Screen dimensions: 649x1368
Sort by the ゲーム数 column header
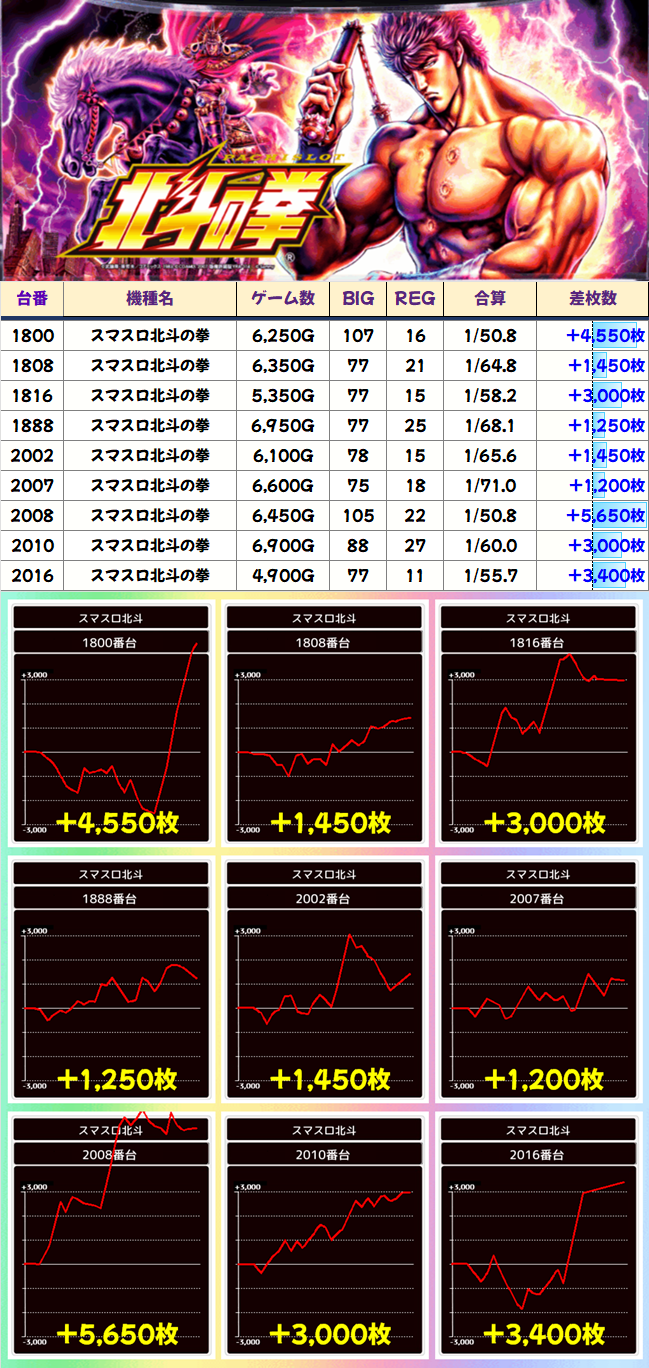point(283,298)
